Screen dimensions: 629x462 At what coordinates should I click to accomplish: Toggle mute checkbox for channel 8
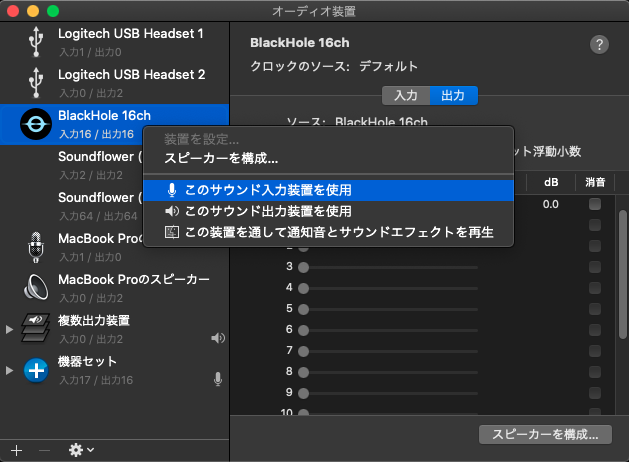(595, 372)
